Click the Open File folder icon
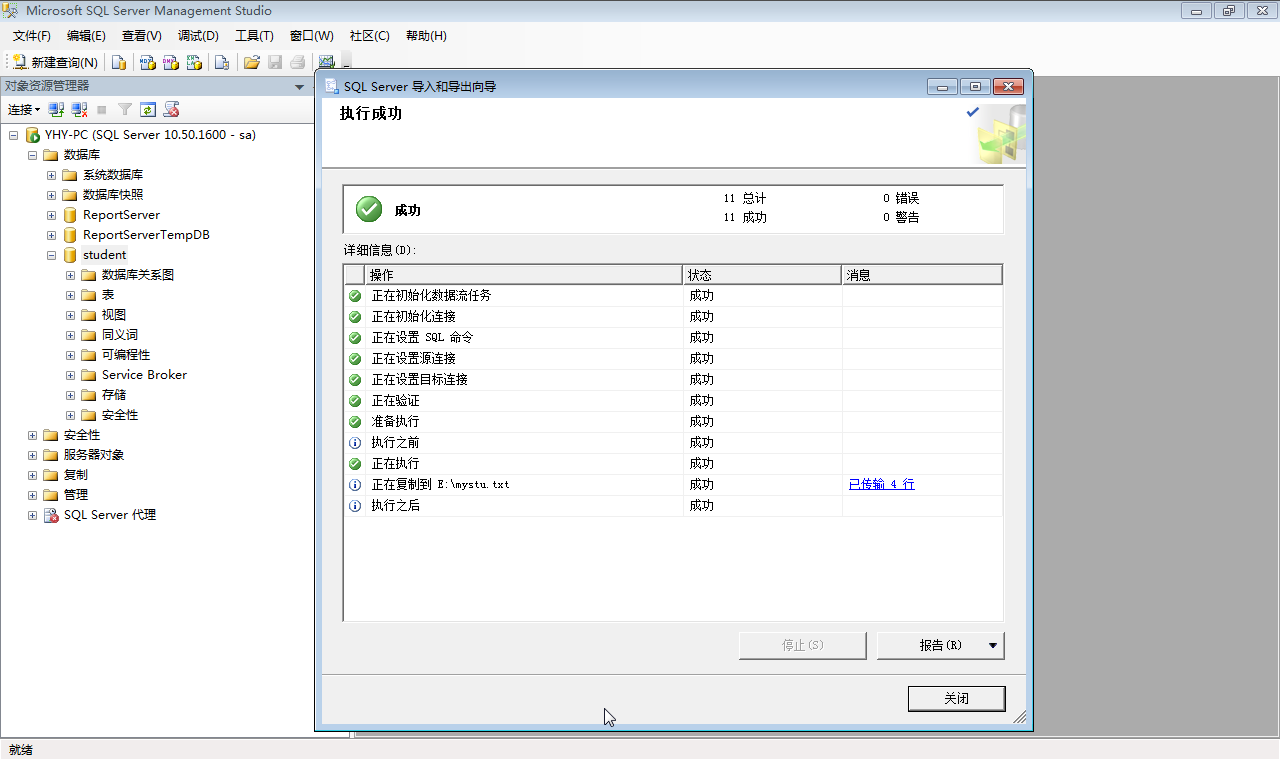This screenshot has height=760, width=1280. [252, 62]
